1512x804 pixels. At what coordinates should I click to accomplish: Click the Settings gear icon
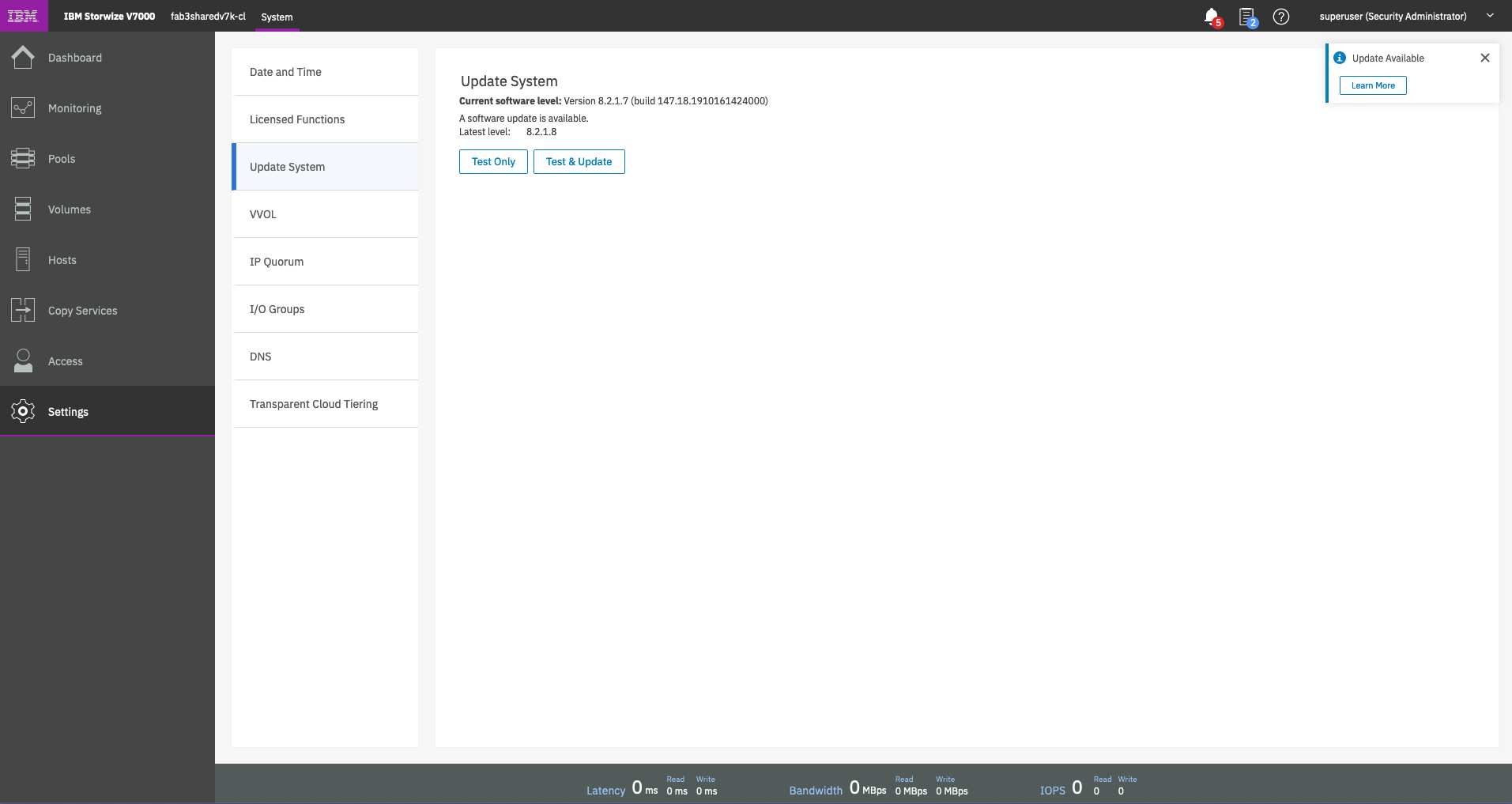23,412
